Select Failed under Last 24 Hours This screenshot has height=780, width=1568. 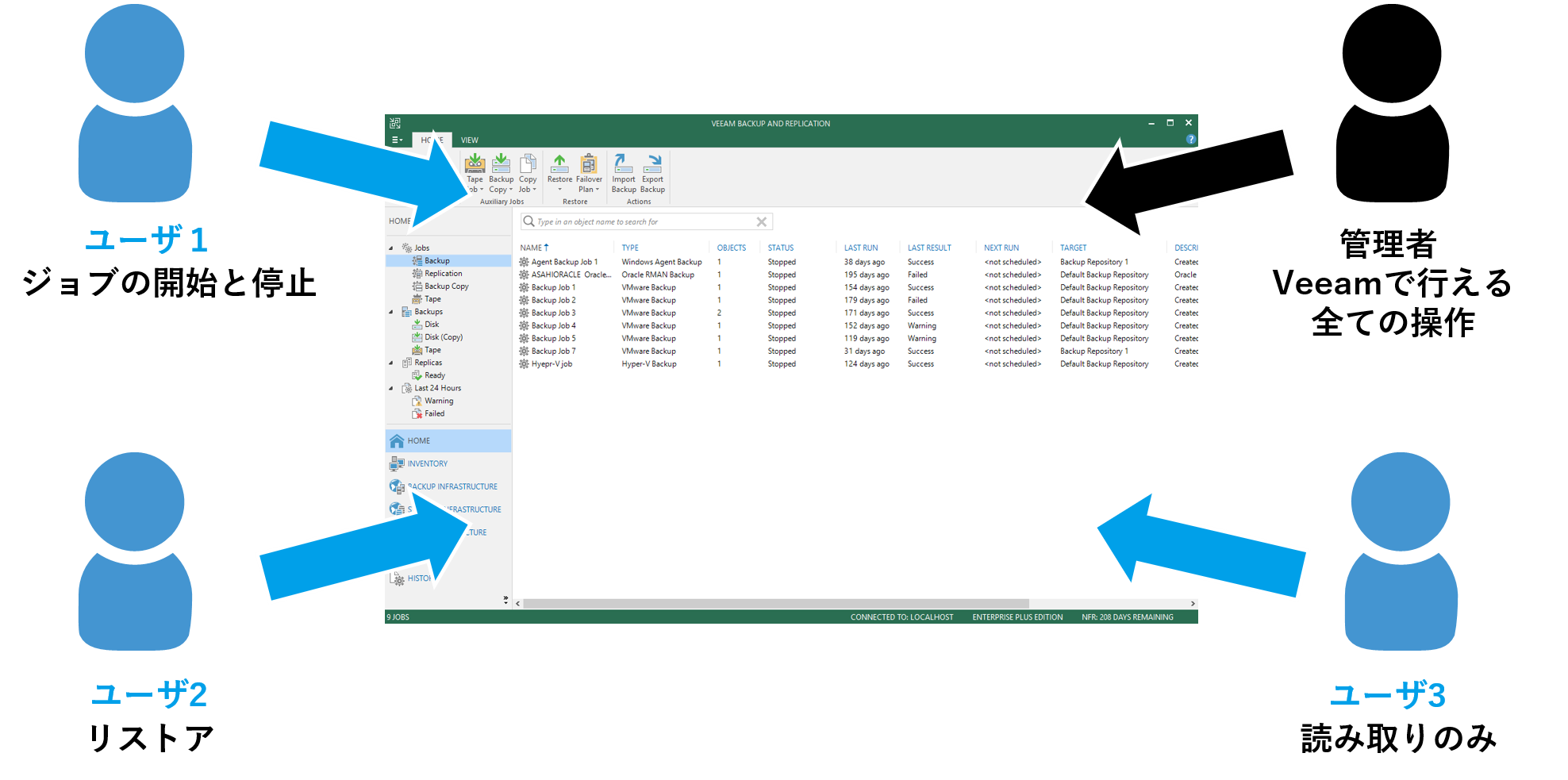(434, 413)
